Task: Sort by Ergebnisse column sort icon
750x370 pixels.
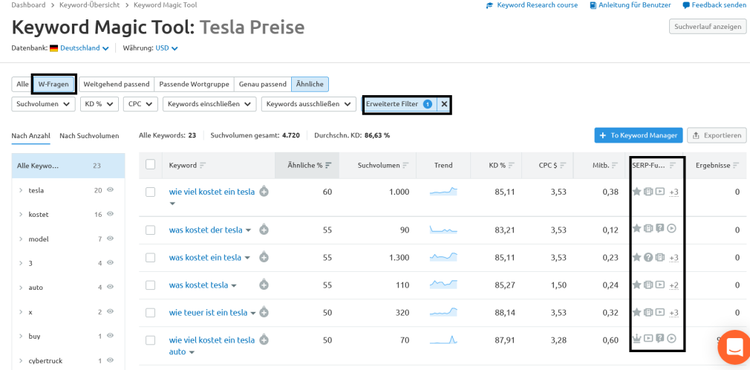Action: [x=736, y=165]
